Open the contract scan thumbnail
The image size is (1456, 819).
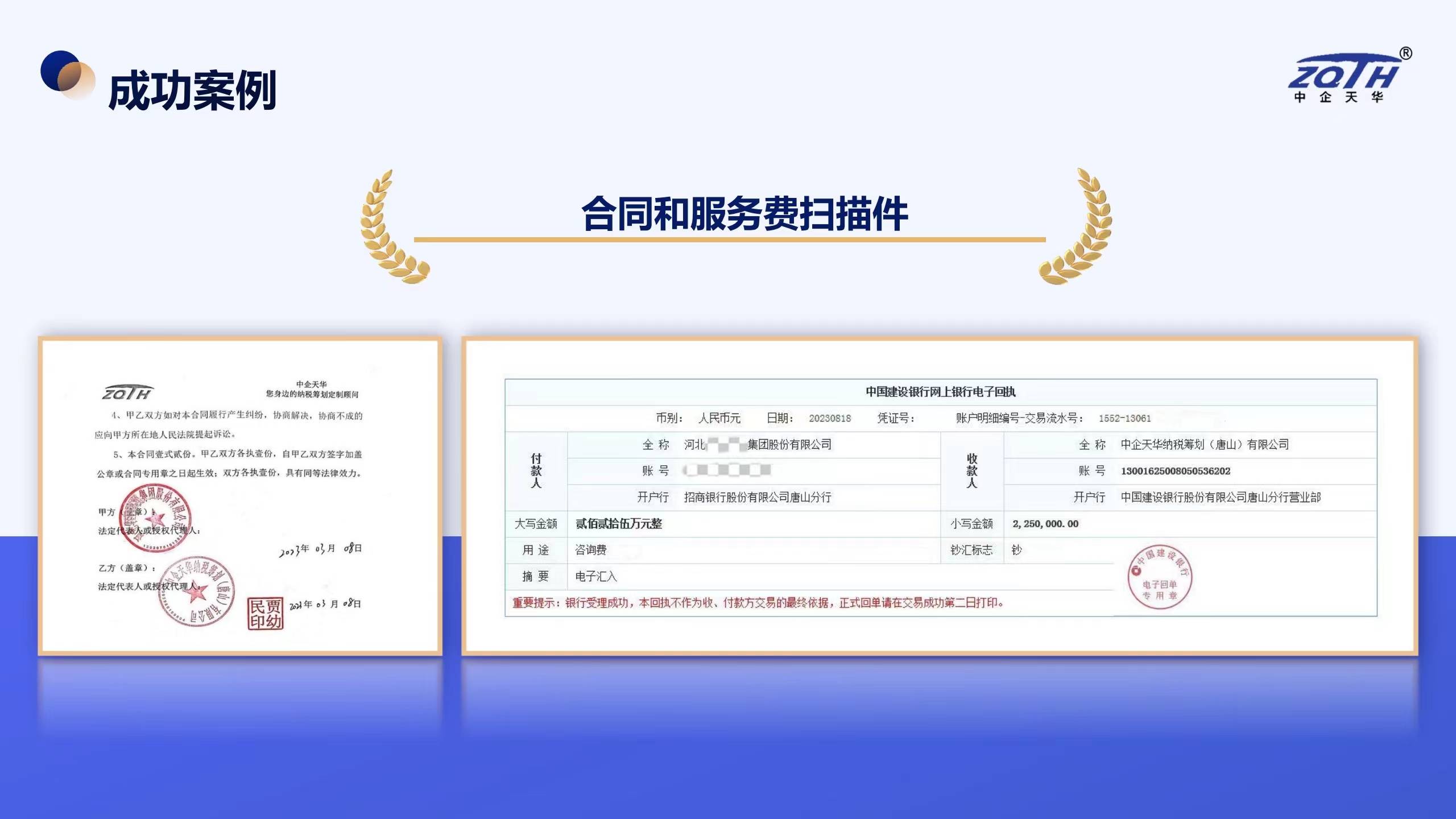(x=240, y=496)
